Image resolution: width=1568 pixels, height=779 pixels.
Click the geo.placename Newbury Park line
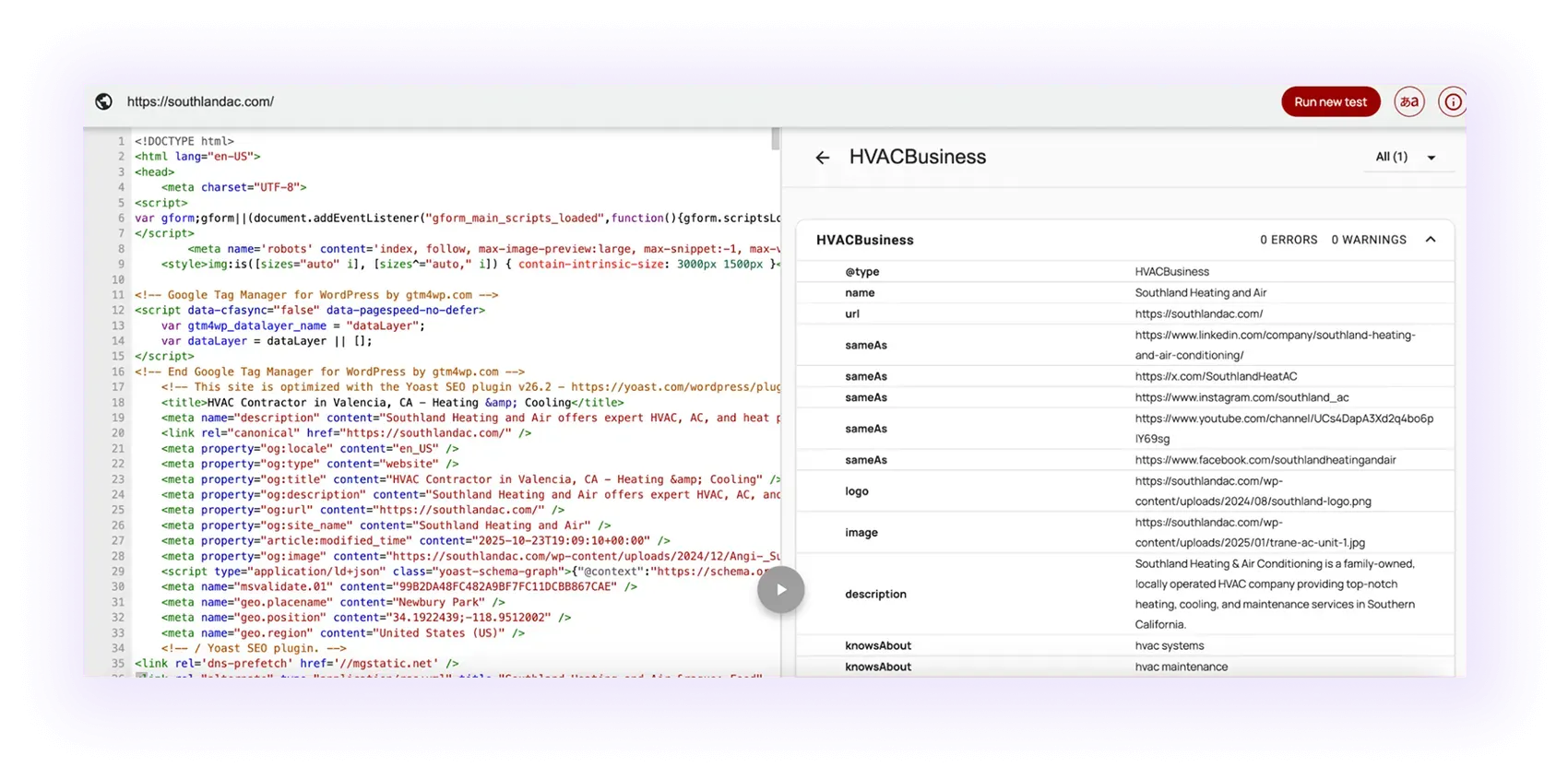(333, 602)
